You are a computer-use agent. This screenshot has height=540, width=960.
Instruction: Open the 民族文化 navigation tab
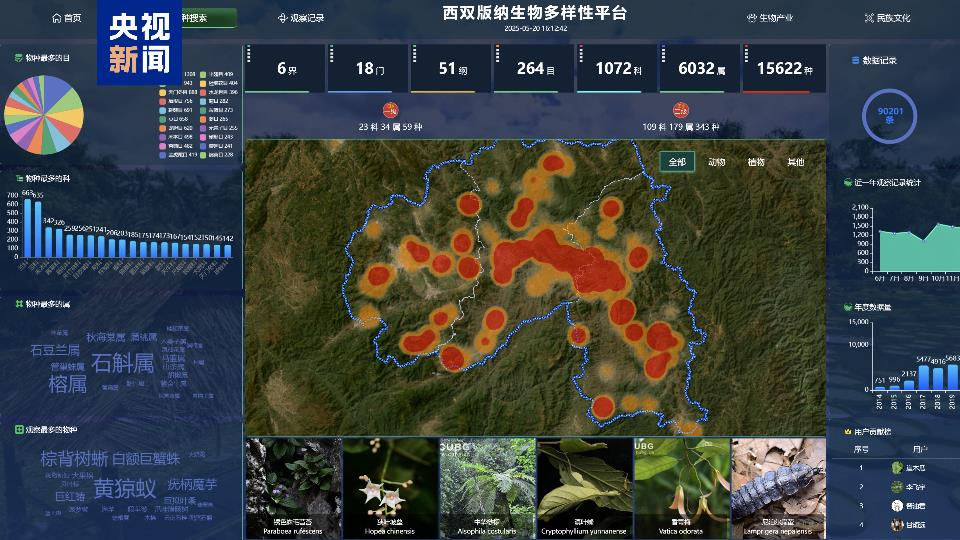[x=892, y=18]
